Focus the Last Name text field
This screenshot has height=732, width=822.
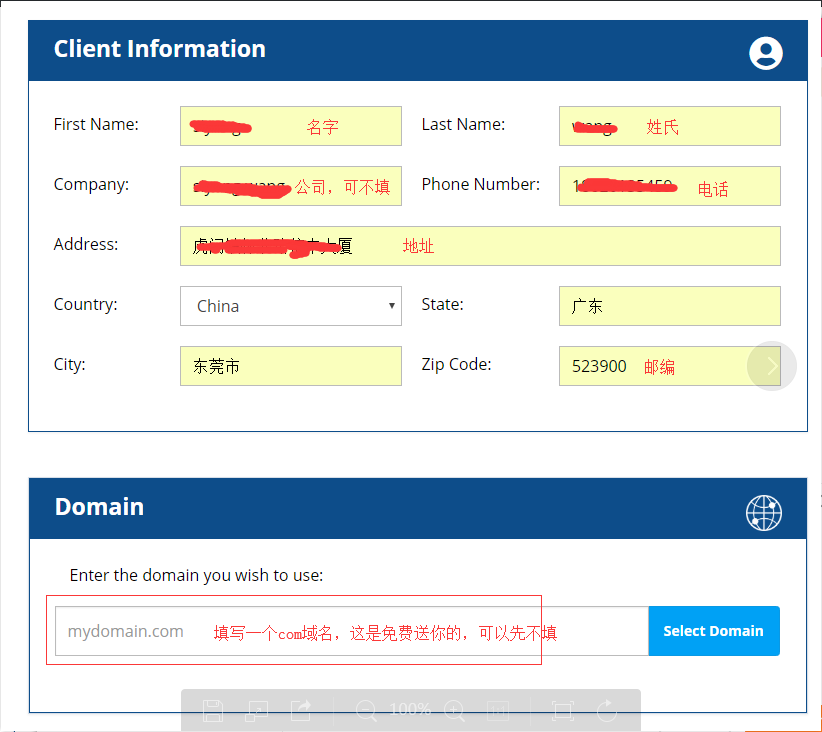(x=669, y=126)
